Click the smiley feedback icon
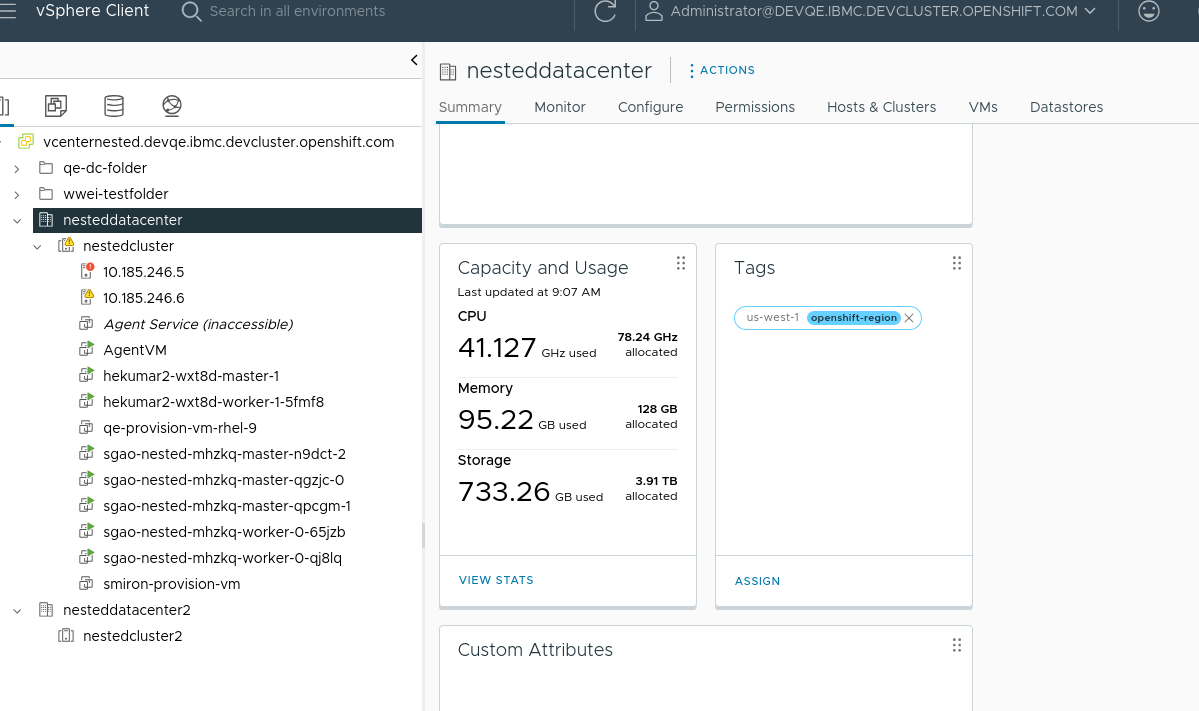Viewport: 1199px width, 711px height. tap(1150, 11)
